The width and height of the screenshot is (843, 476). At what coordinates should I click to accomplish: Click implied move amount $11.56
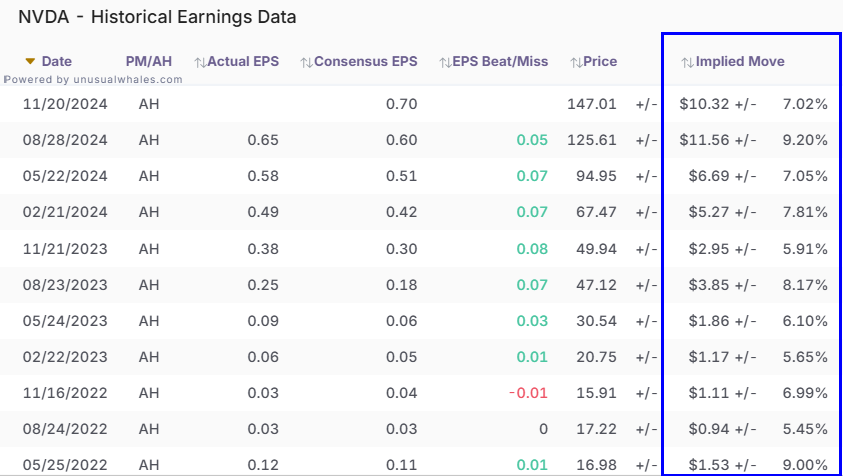click(704, 140)
